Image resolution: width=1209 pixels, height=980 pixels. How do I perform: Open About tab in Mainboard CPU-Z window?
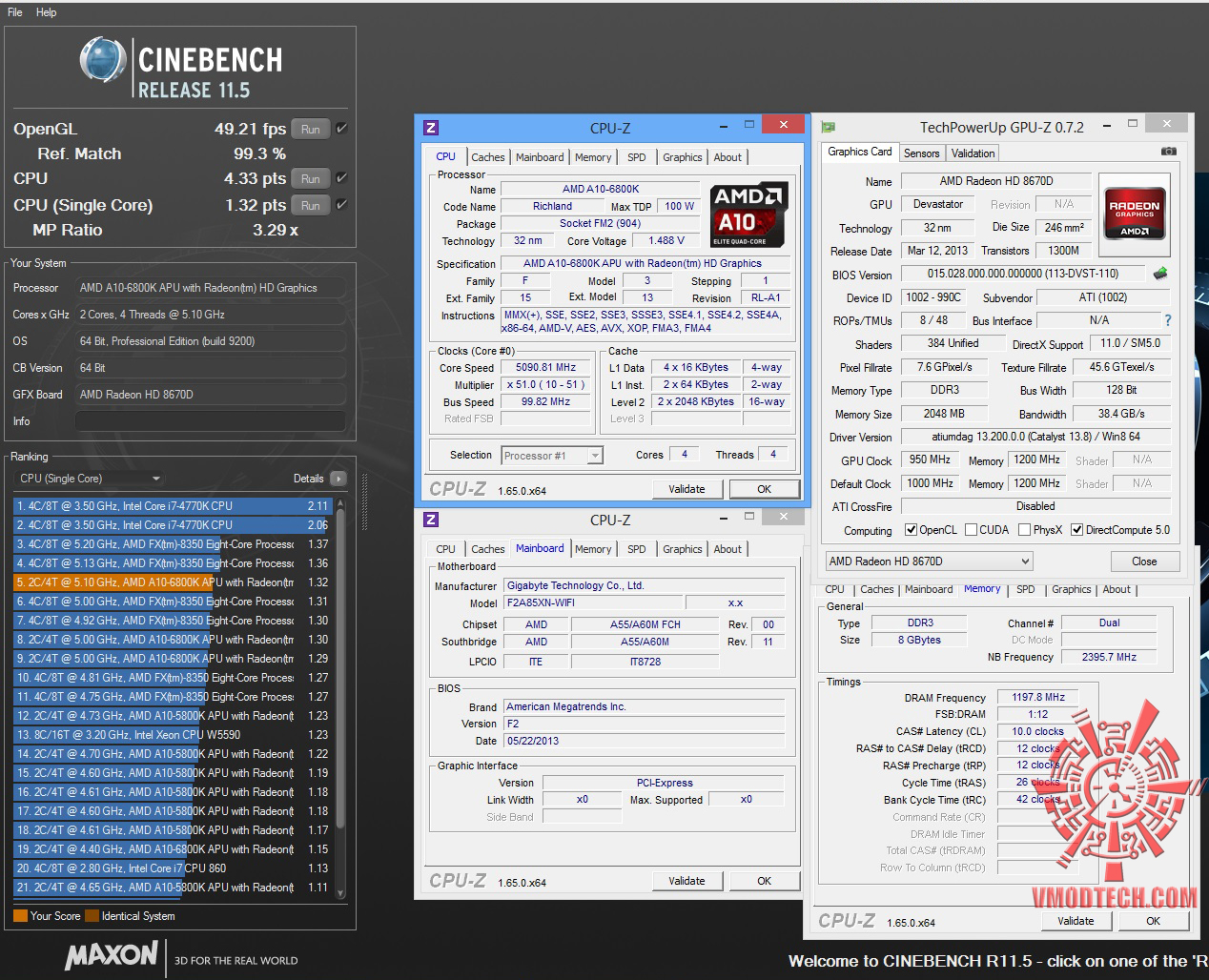coord(727,549)
